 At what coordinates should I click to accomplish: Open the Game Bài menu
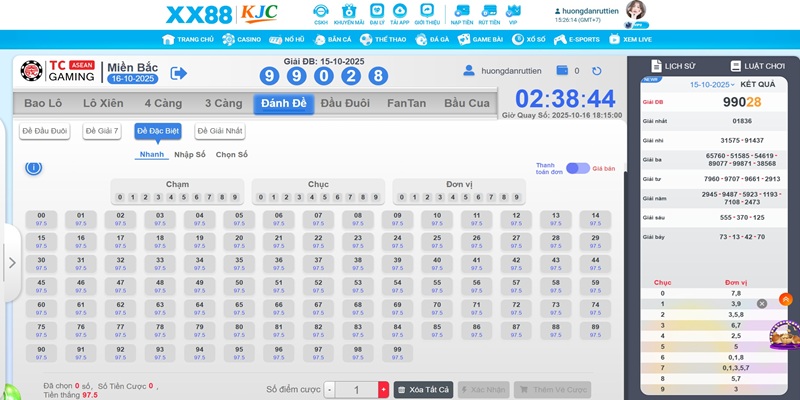pos(481,39)
